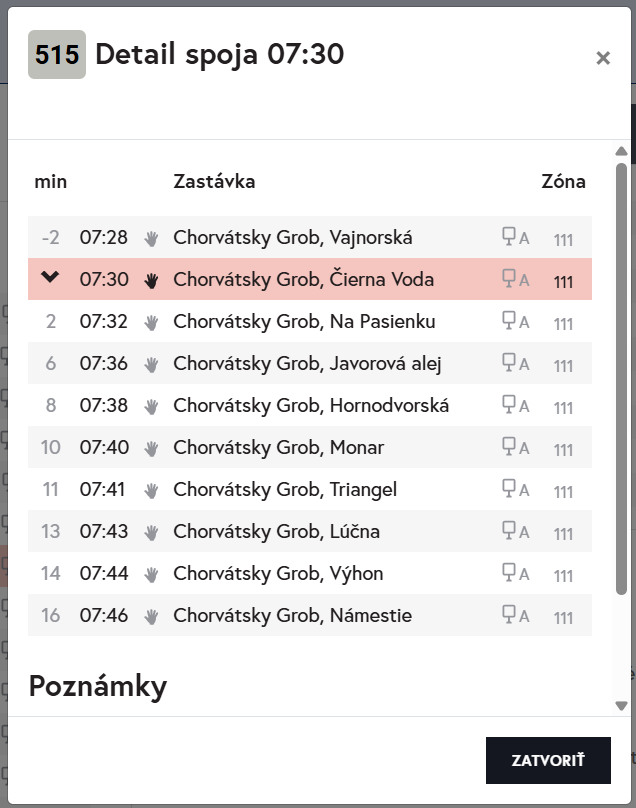Click the 515 line number badge
The image size is (636, 808).
[x=57, y=55]
